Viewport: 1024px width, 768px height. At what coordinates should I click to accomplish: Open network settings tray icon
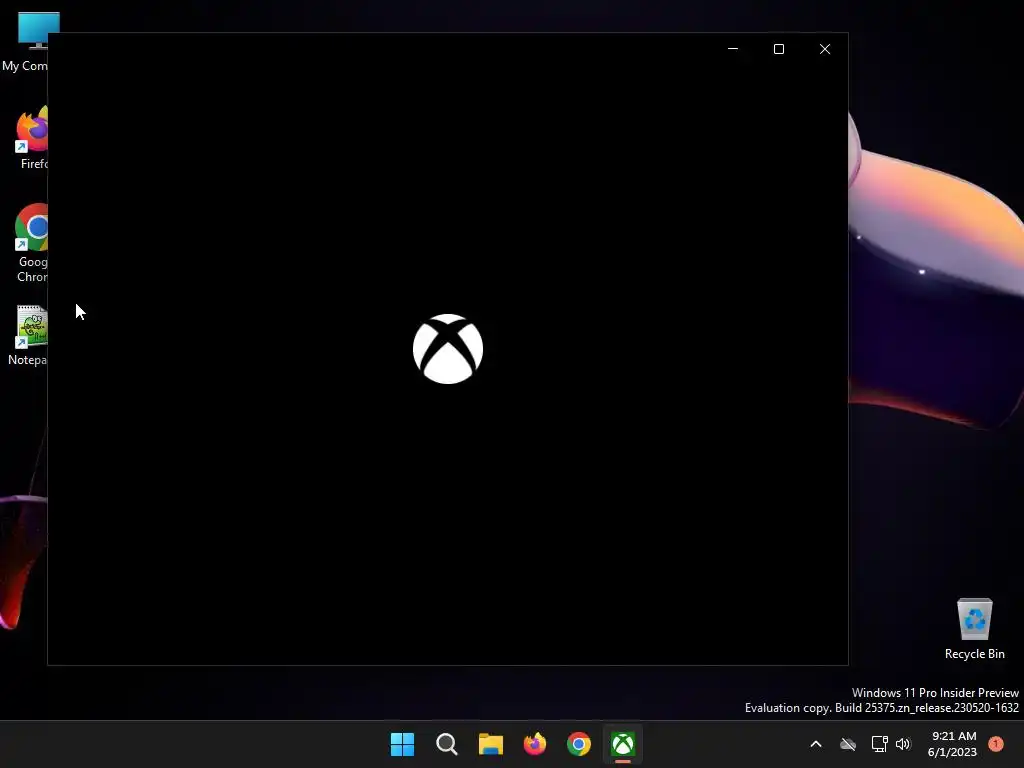click(879, 744)
